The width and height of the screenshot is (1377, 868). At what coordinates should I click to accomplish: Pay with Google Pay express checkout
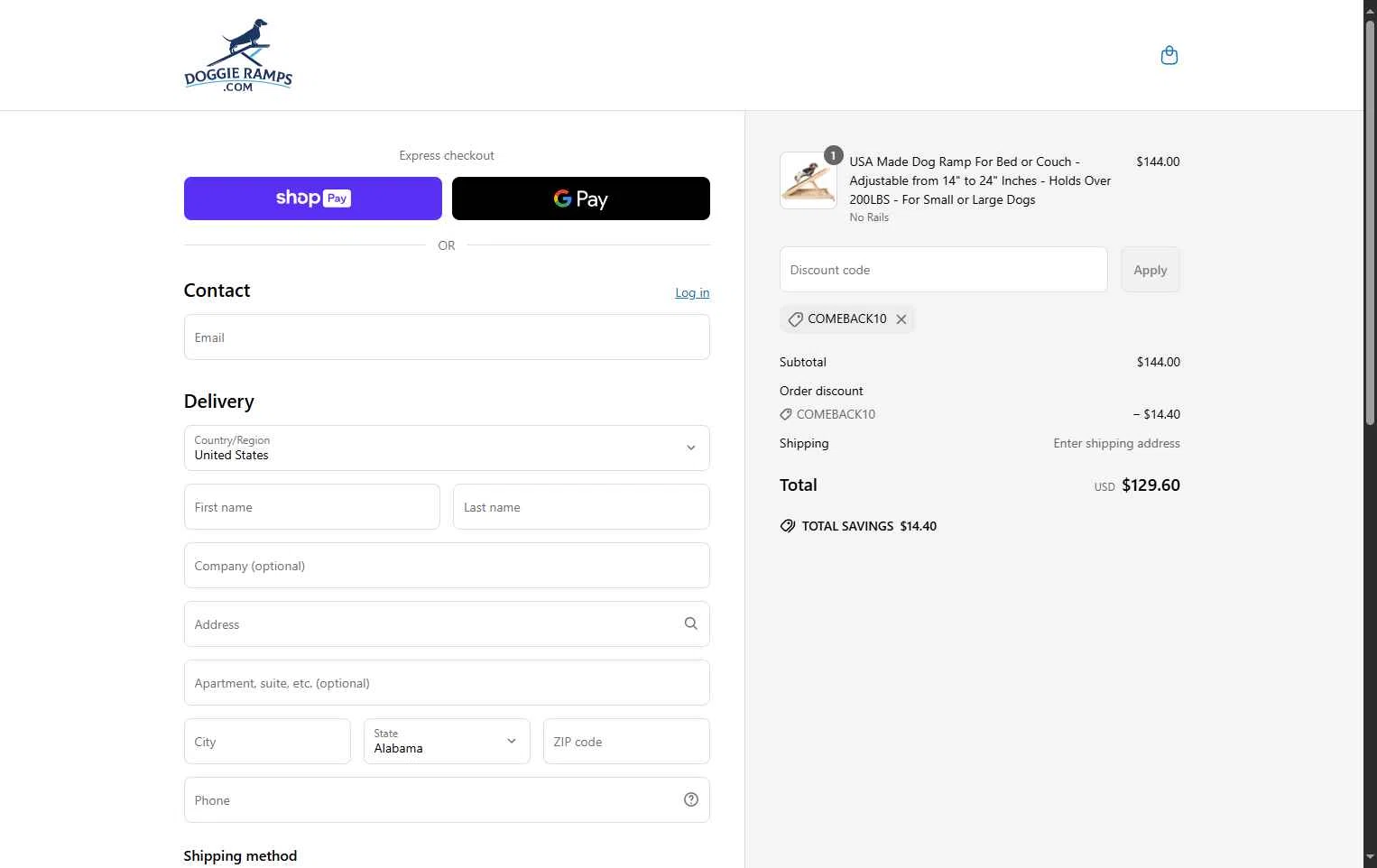[581, 199]
